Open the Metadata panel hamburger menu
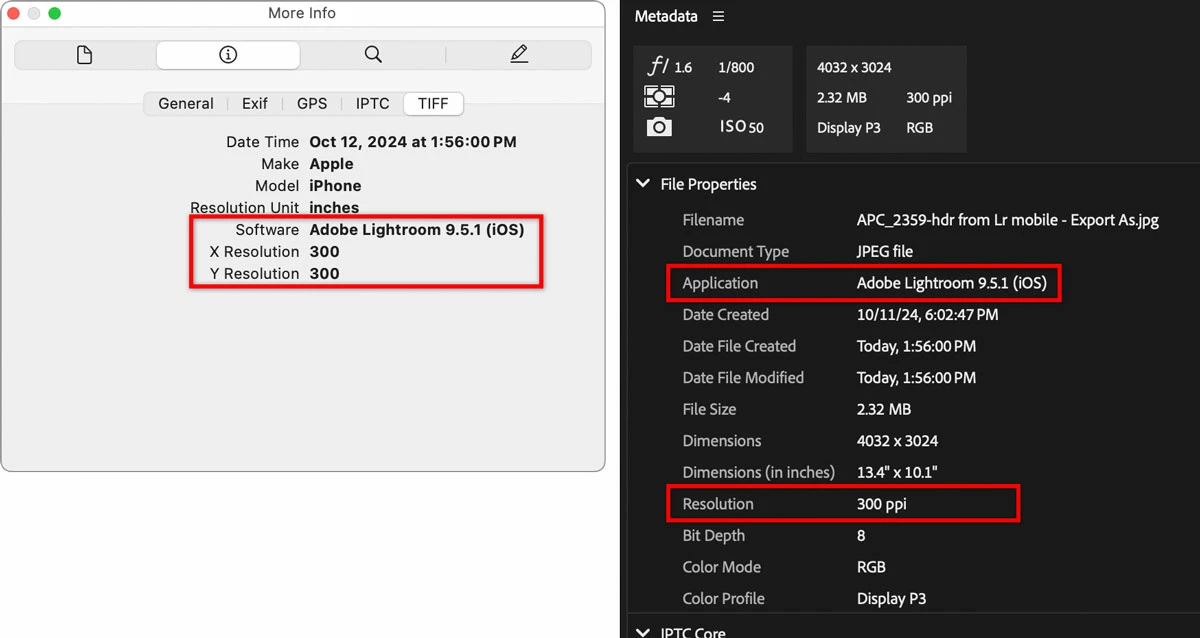This screenshot has width=1200, height=638. click(x=719, y=16)
